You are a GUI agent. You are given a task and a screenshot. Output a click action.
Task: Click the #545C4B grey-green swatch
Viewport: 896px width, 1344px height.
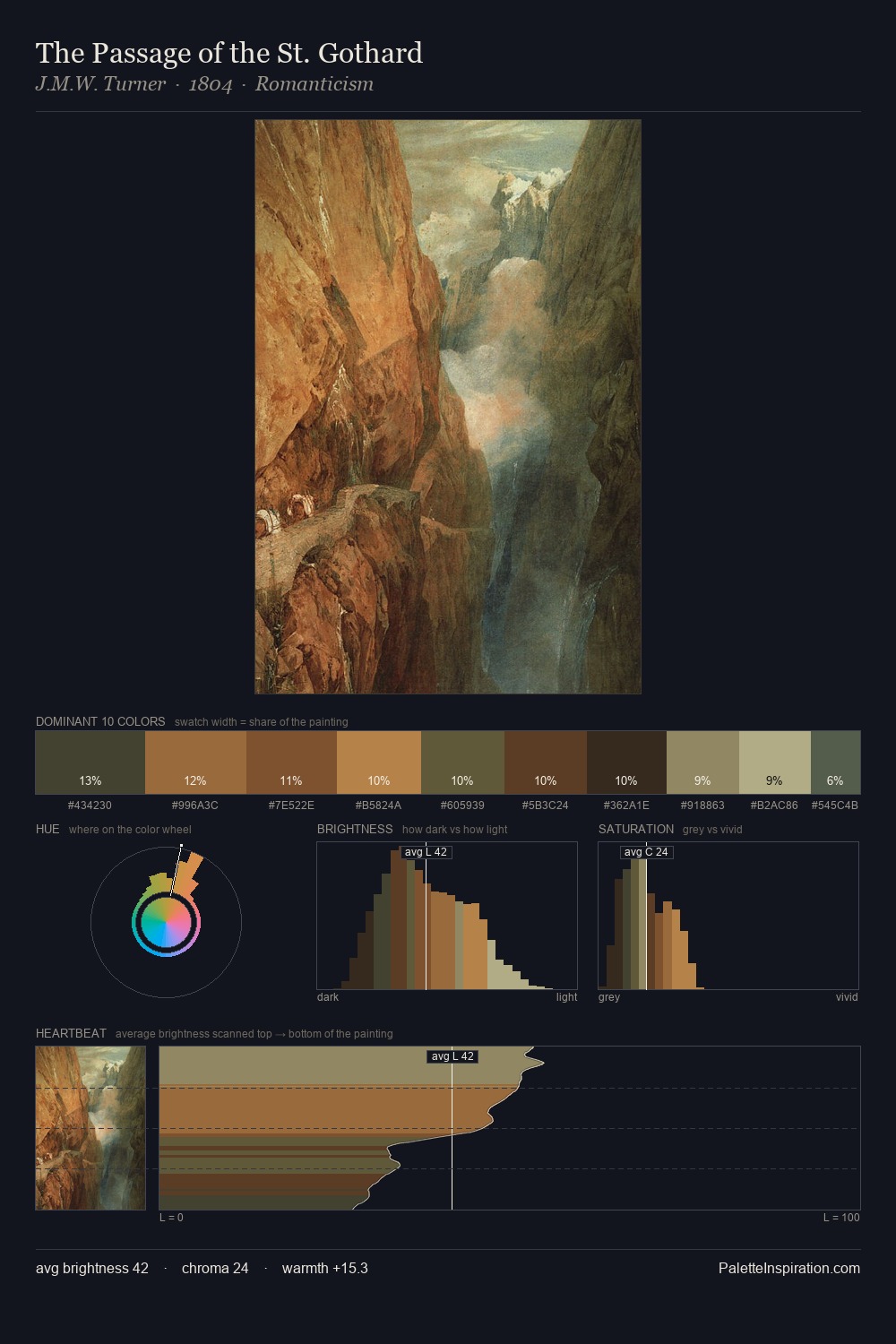point(835,762)
